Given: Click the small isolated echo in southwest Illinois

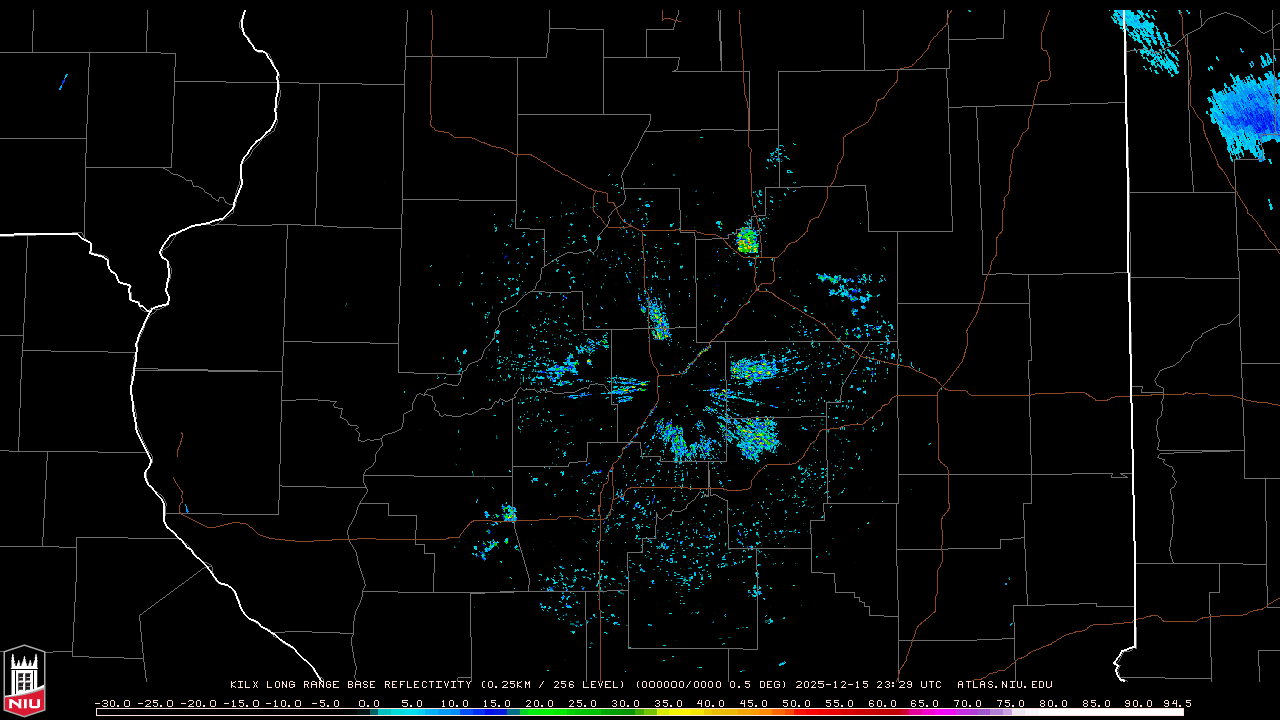Looking at the screenshot, I should [509, 514].
